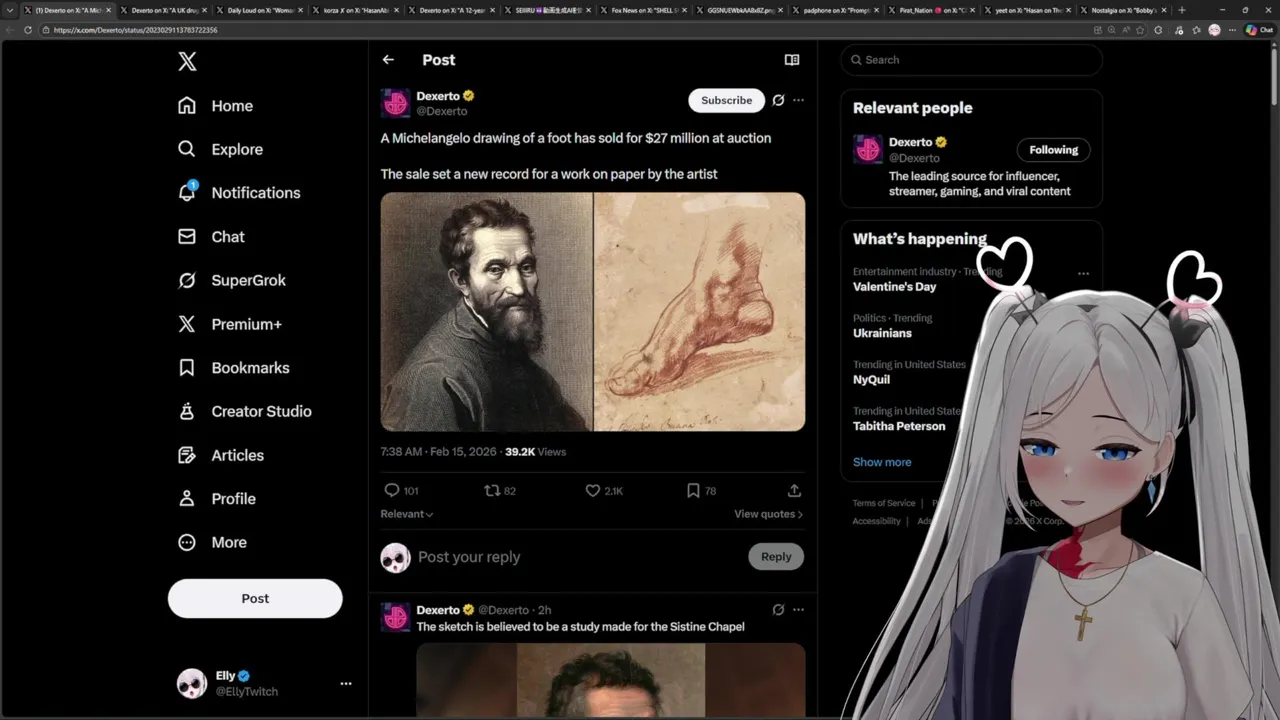
Task: Open account options dots beside Elly
Action: [346, 684]
